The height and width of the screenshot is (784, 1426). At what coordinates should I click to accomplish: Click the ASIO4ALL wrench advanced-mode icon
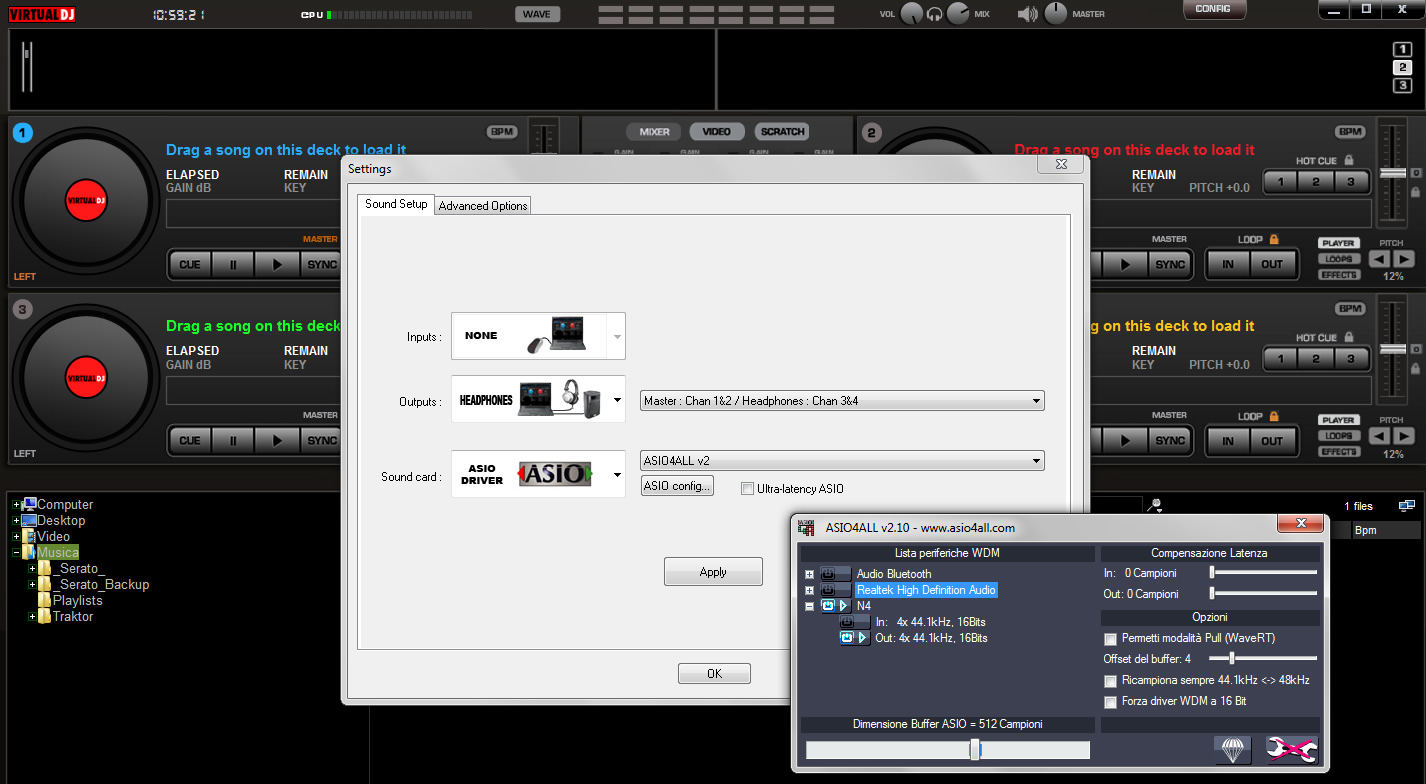coord(1291,750)
